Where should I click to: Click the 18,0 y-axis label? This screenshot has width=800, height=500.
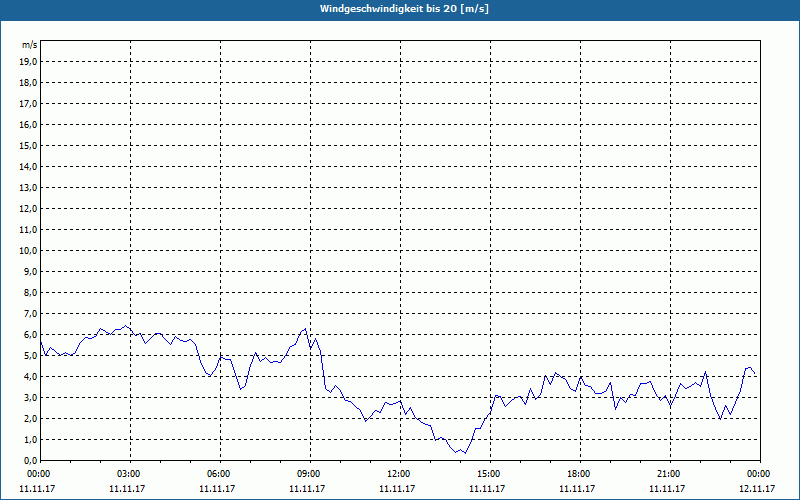coord(28,83)
